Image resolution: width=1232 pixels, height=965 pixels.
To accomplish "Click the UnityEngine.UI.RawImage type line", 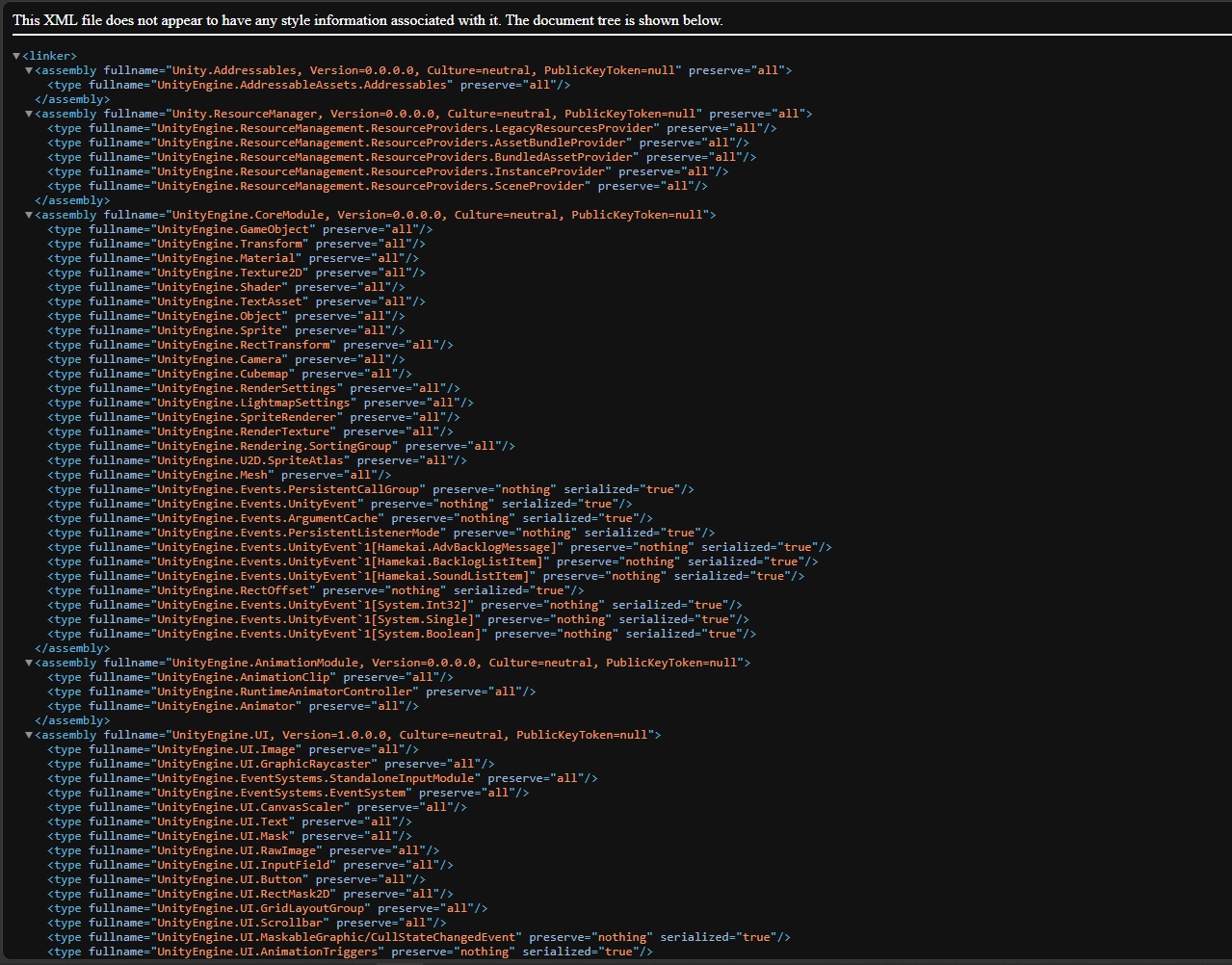I will point(244,850).
